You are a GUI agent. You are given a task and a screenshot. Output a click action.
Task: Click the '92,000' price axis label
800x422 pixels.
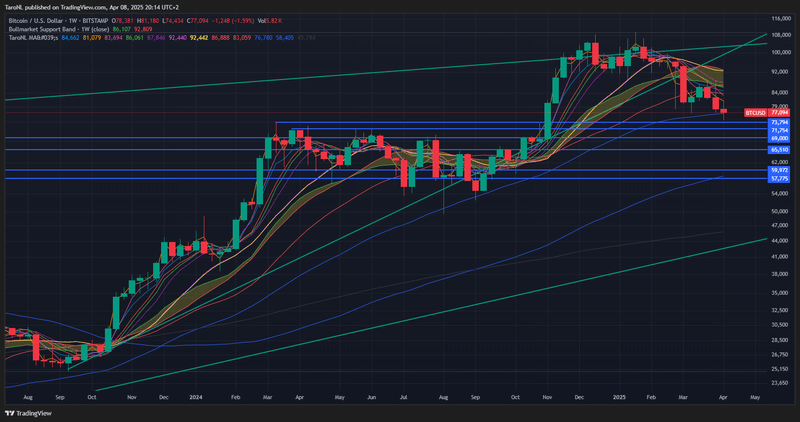(x=779, y=72)
